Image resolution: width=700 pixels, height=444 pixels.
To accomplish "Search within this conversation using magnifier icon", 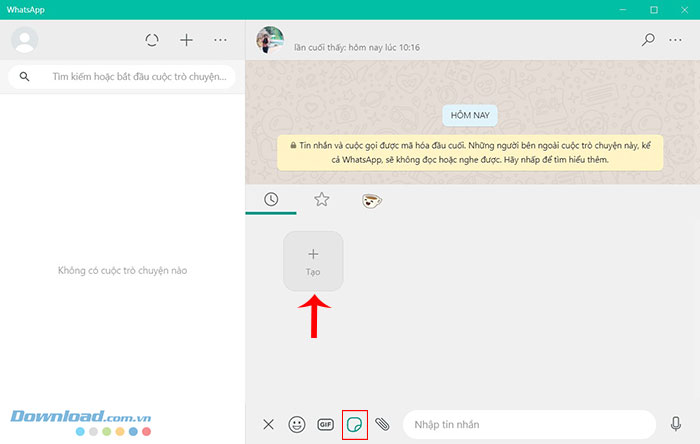I will (x=648, y=40).
